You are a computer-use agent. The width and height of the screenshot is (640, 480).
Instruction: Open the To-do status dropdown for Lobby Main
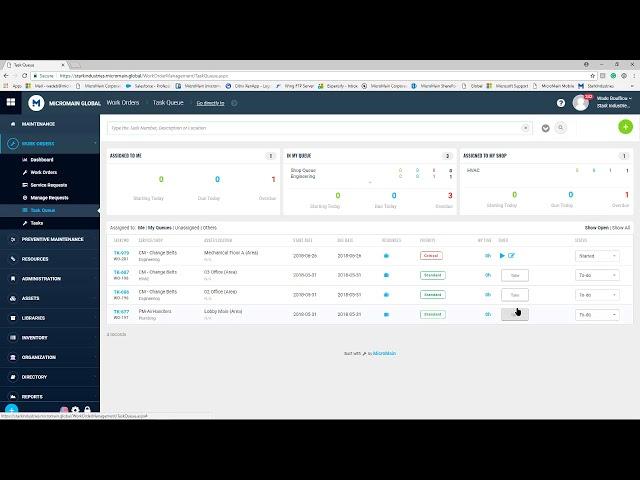point(597,315)
